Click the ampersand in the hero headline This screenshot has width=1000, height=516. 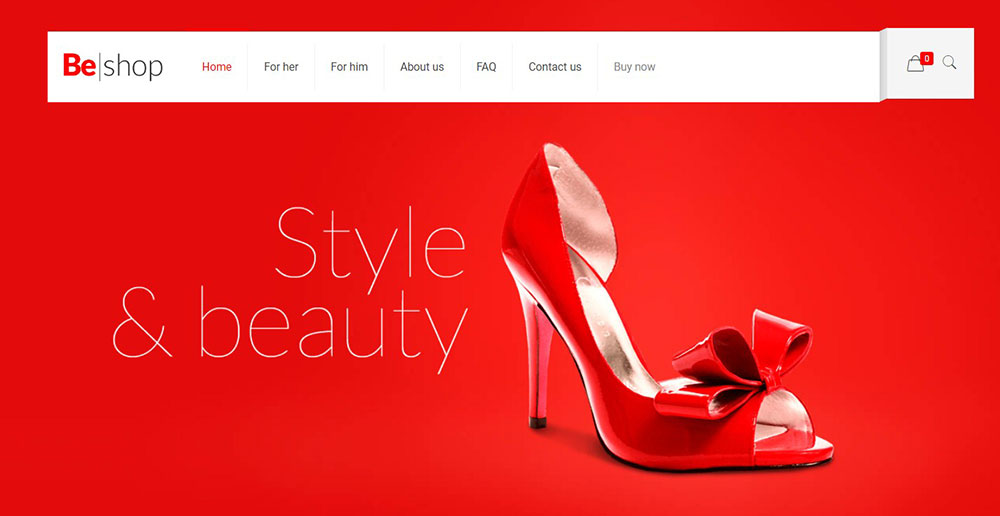143,325
